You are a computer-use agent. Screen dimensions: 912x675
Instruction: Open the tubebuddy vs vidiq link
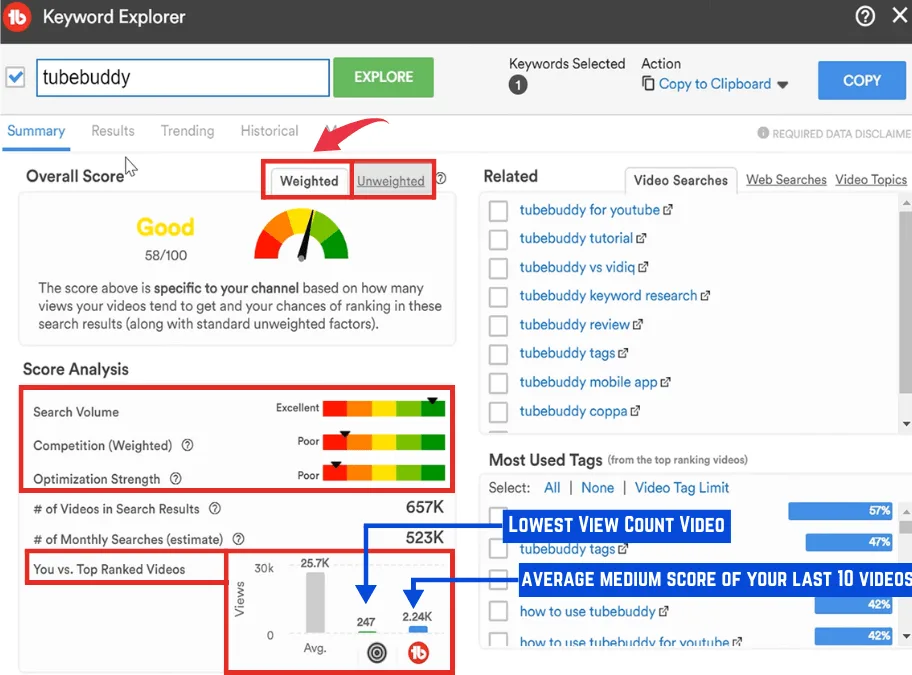click(x=577, y=267)
